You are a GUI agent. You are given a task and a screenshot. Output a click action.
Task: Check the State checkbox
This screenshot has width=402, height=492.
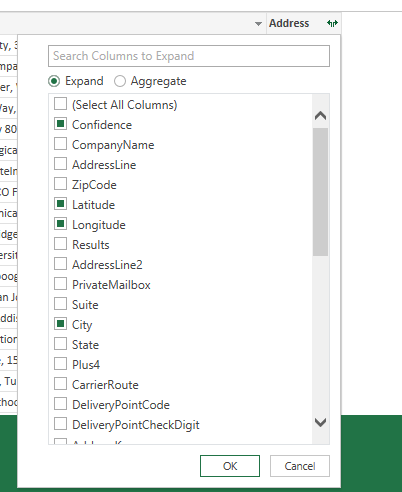tap(60, 344)
